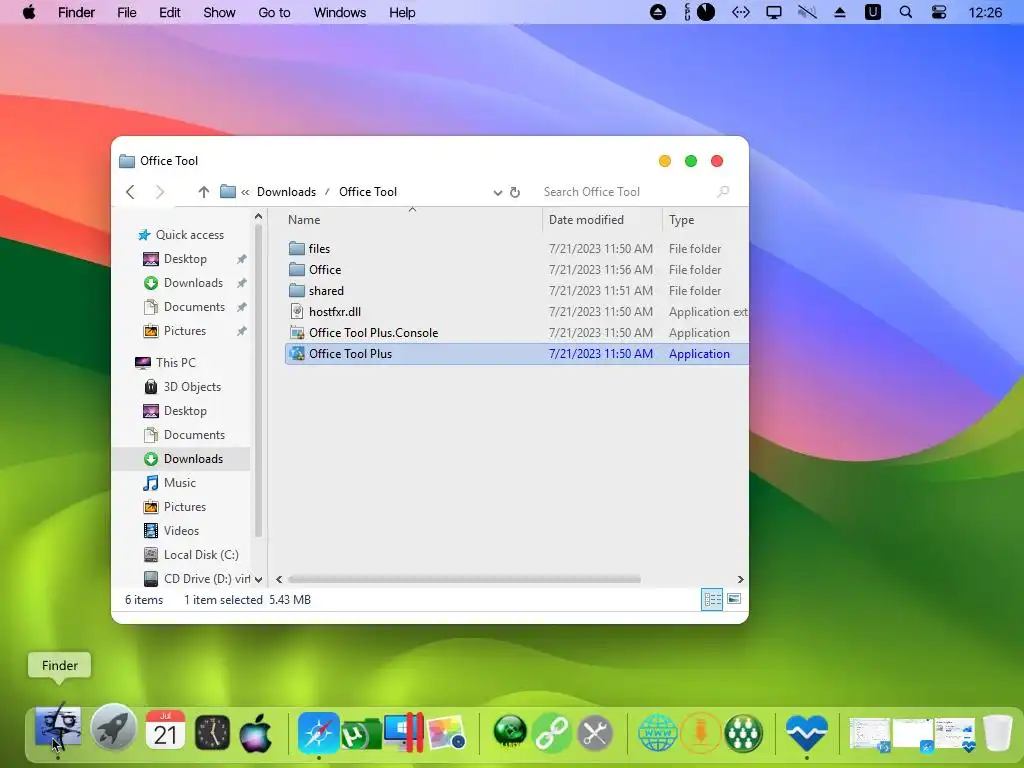The width and height of the screenshot is (1024, 768).
Task: Open the green uTorrent folder dock icon
Action: click(x=360, y=733)
